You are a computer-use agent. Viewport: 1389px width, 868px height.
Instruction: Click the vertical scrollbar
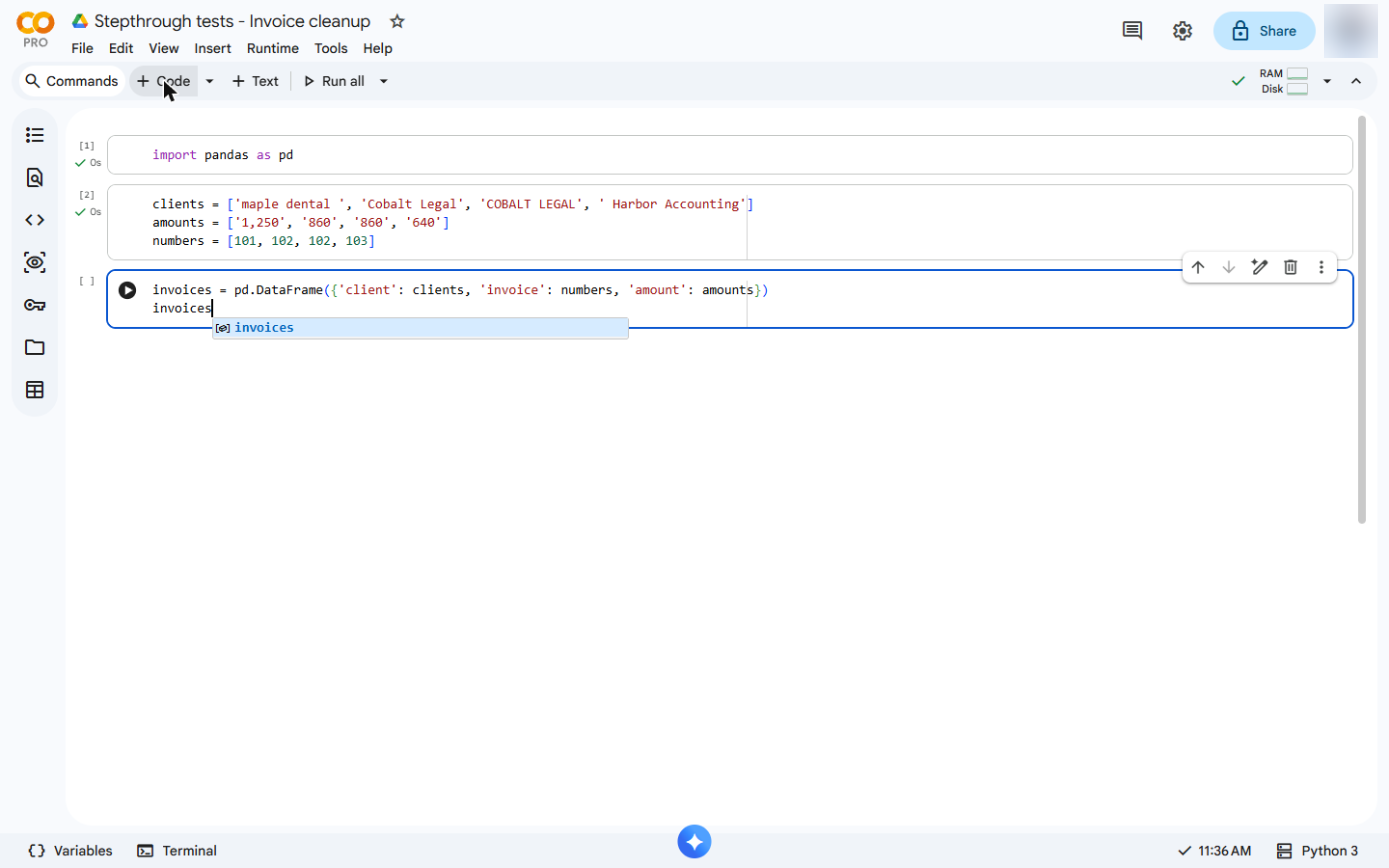1361,320
